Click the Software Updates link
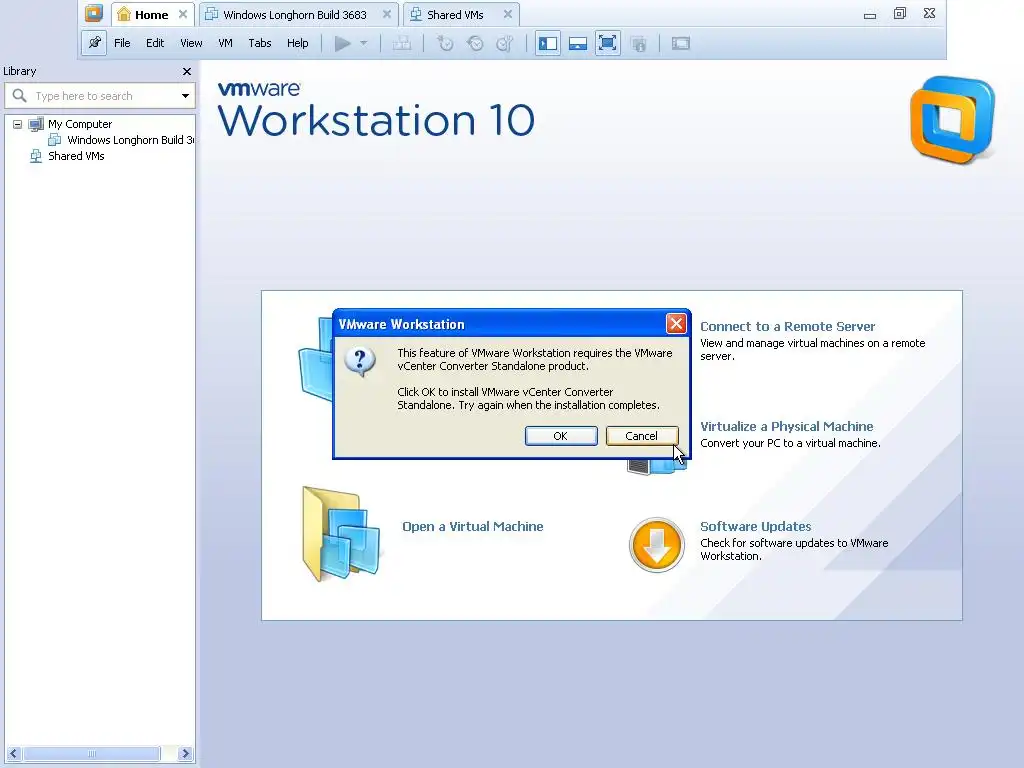 point(756,526)
